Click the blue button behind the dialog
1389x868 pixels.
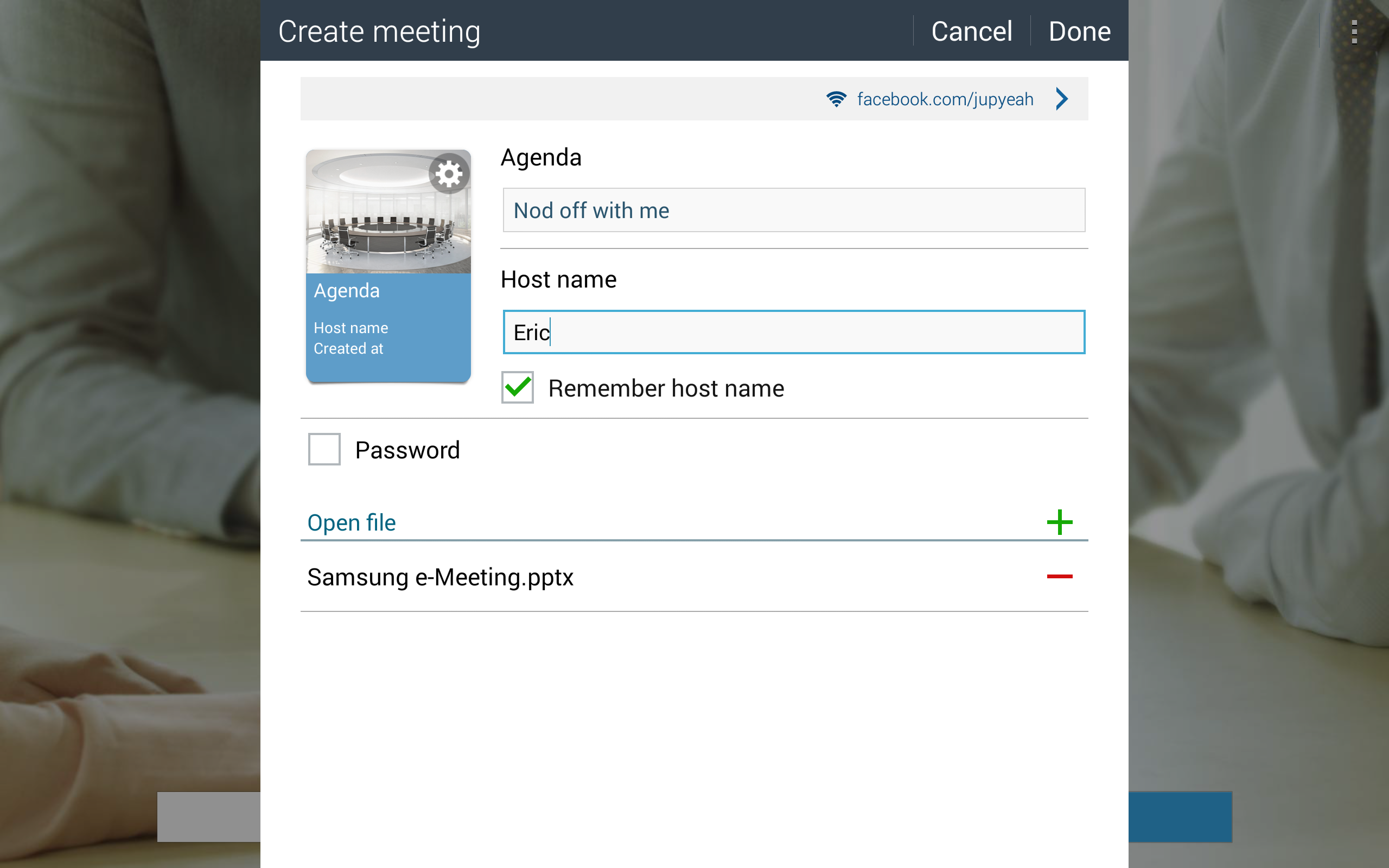coord(1180,817)
